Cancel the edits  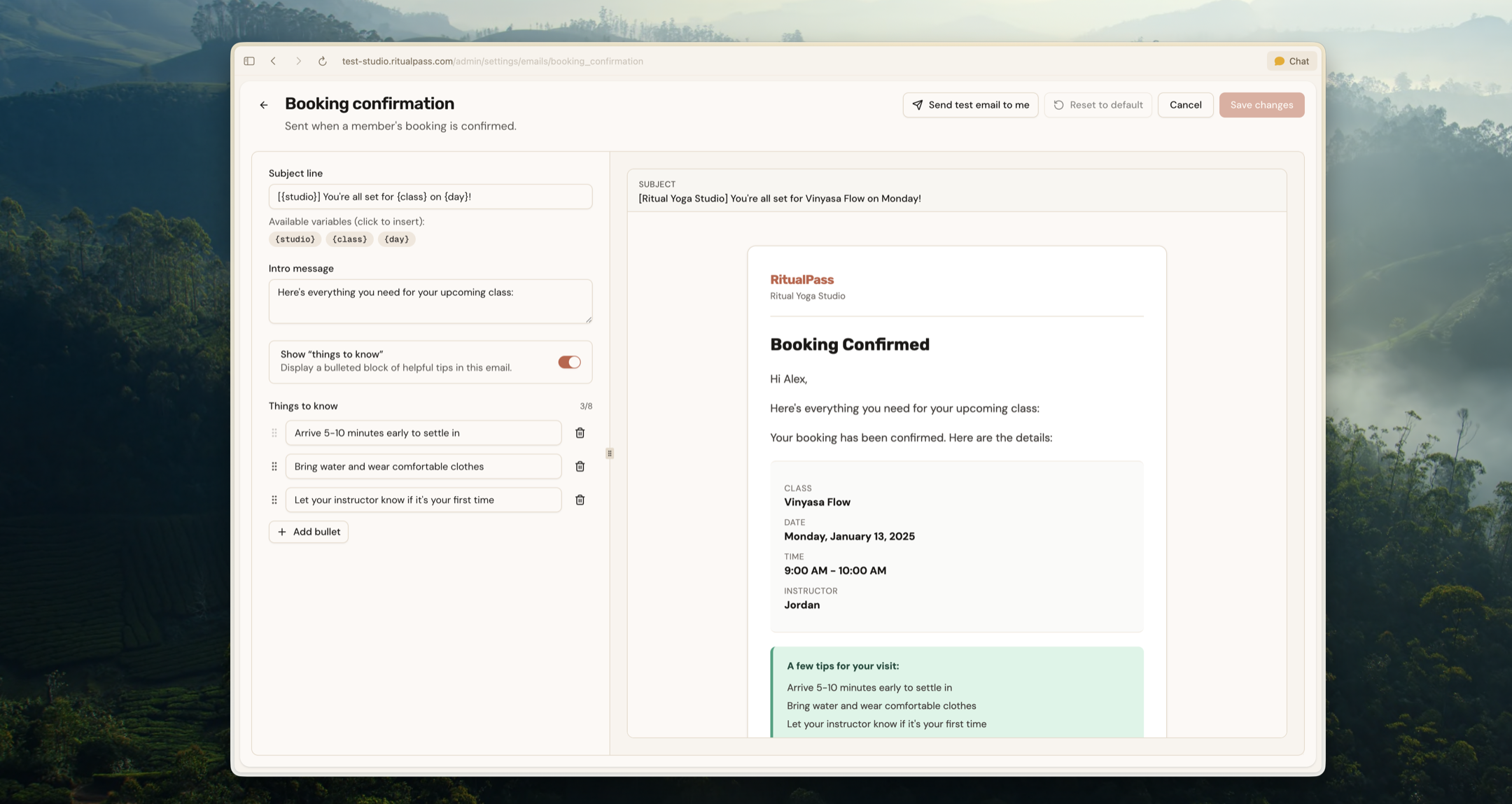[1185, 105]
